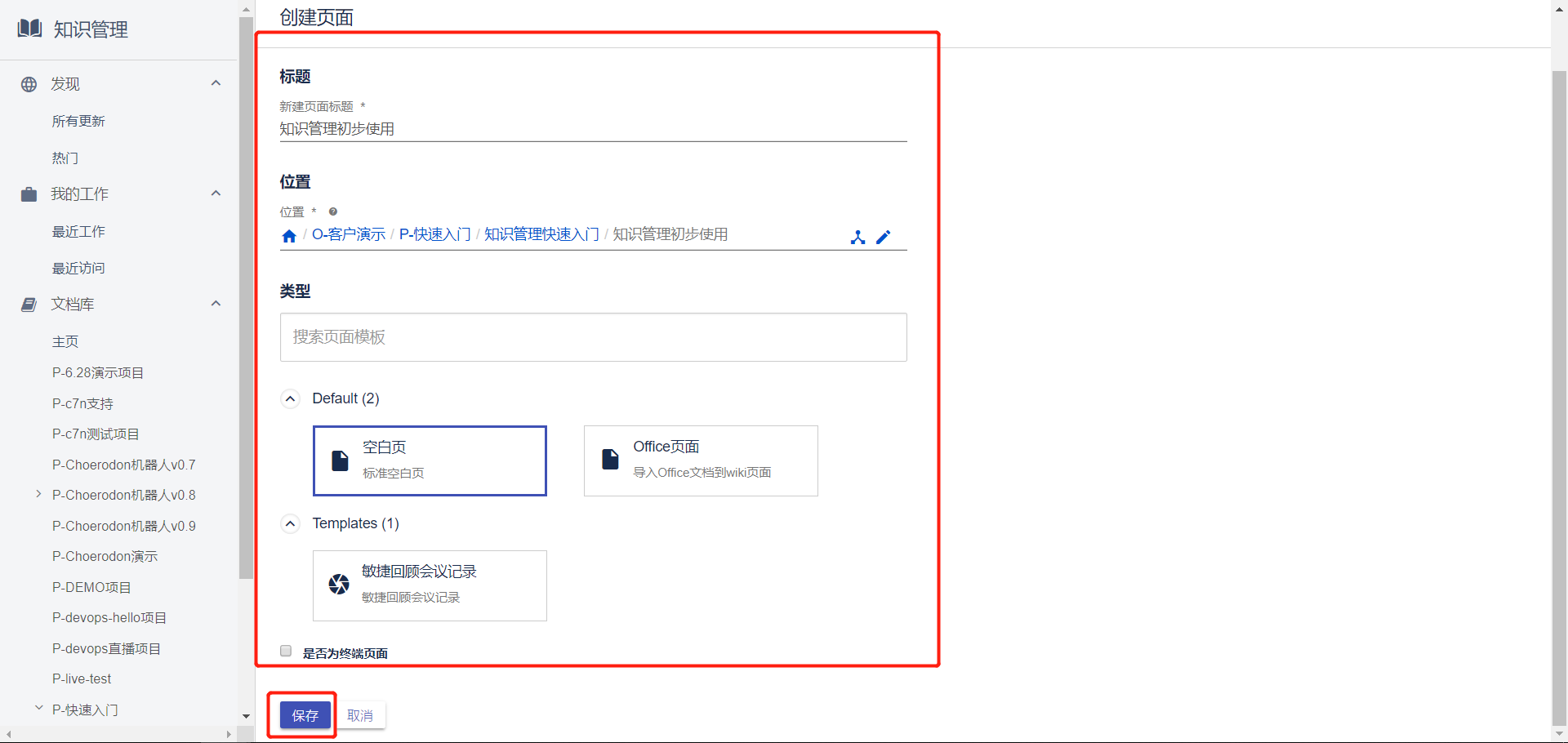
Task: Collapse the Templates (1) group
Action: [291, 523]
